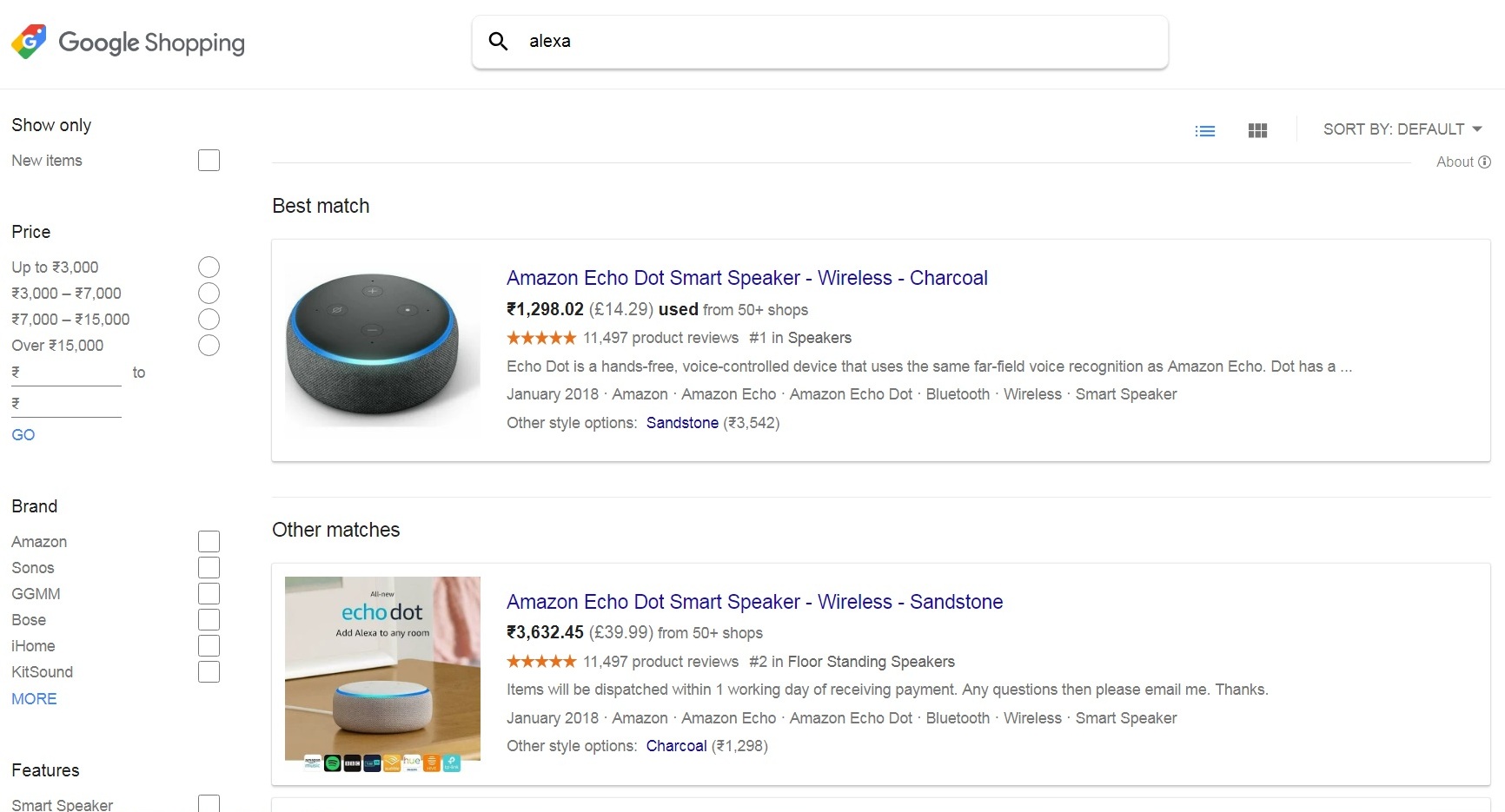The height and width of the screenshot is (812, 1505).
Task: Click GO to apply price range
Action: pyautogui.click(x=23, y=435)
